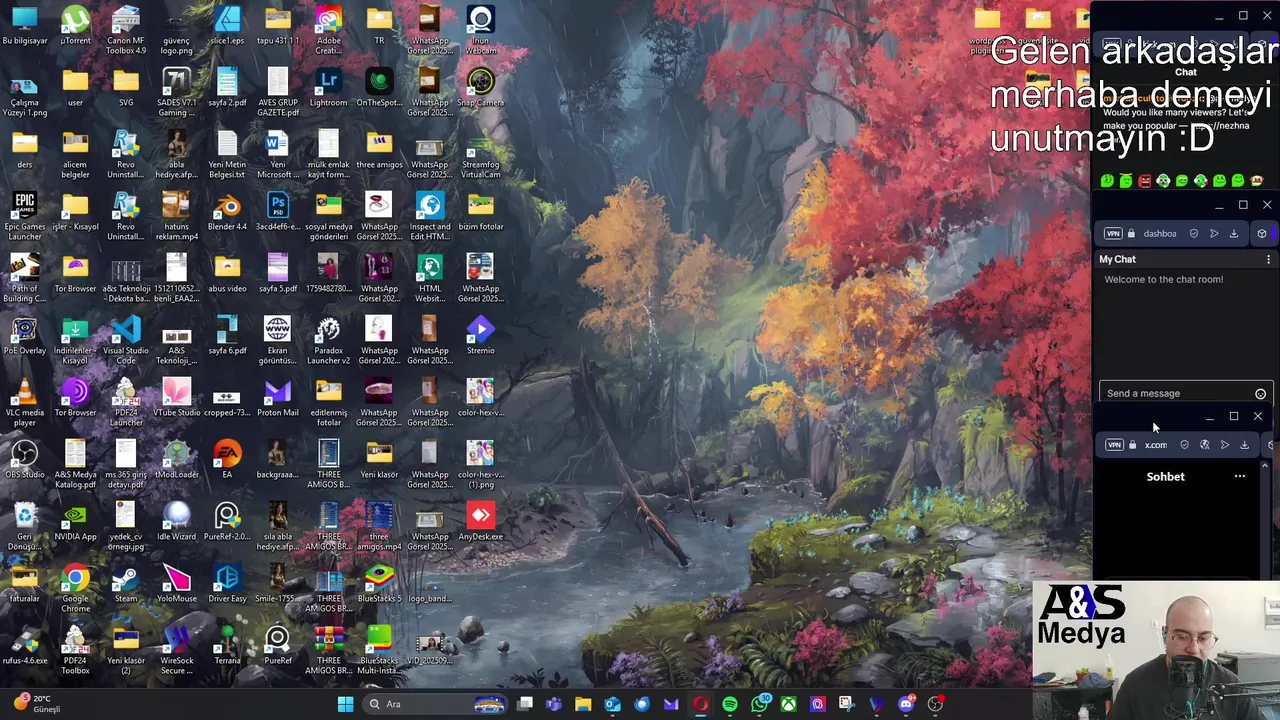Screen dimensions: 1280x720
Task: Open Blender 4.4 desktop icon
Action: [x=227, y=212]
